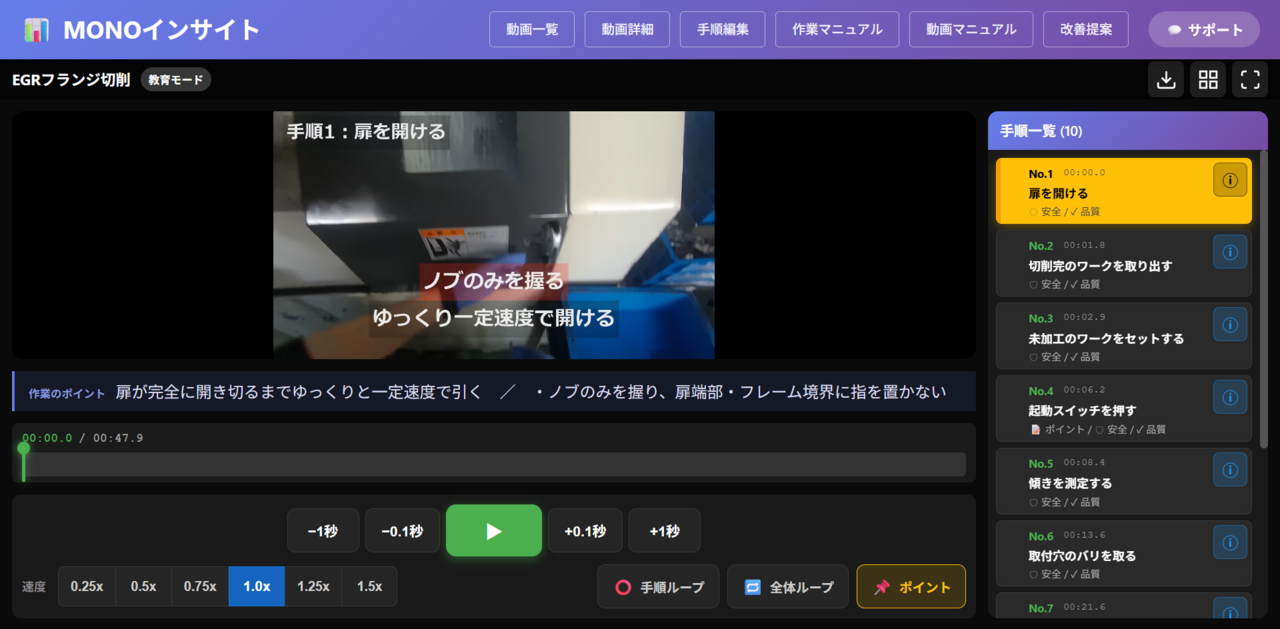
Task: Toggle the ポイント pin button
Action: pos(911,587)
